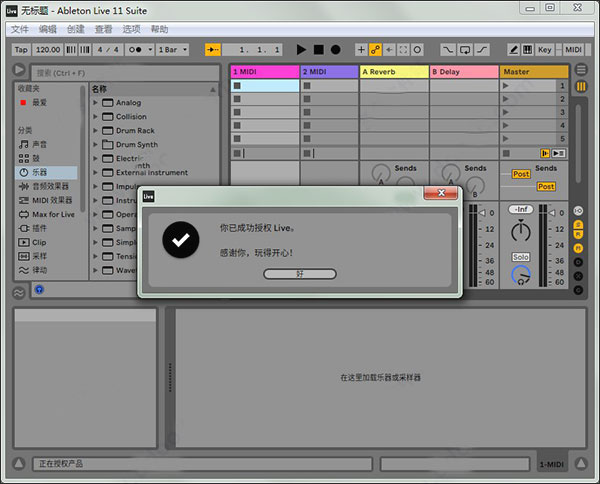Click the 120.00 tempo field
Image resolution: width=600 pixels, height=484 pixels.
48,50
